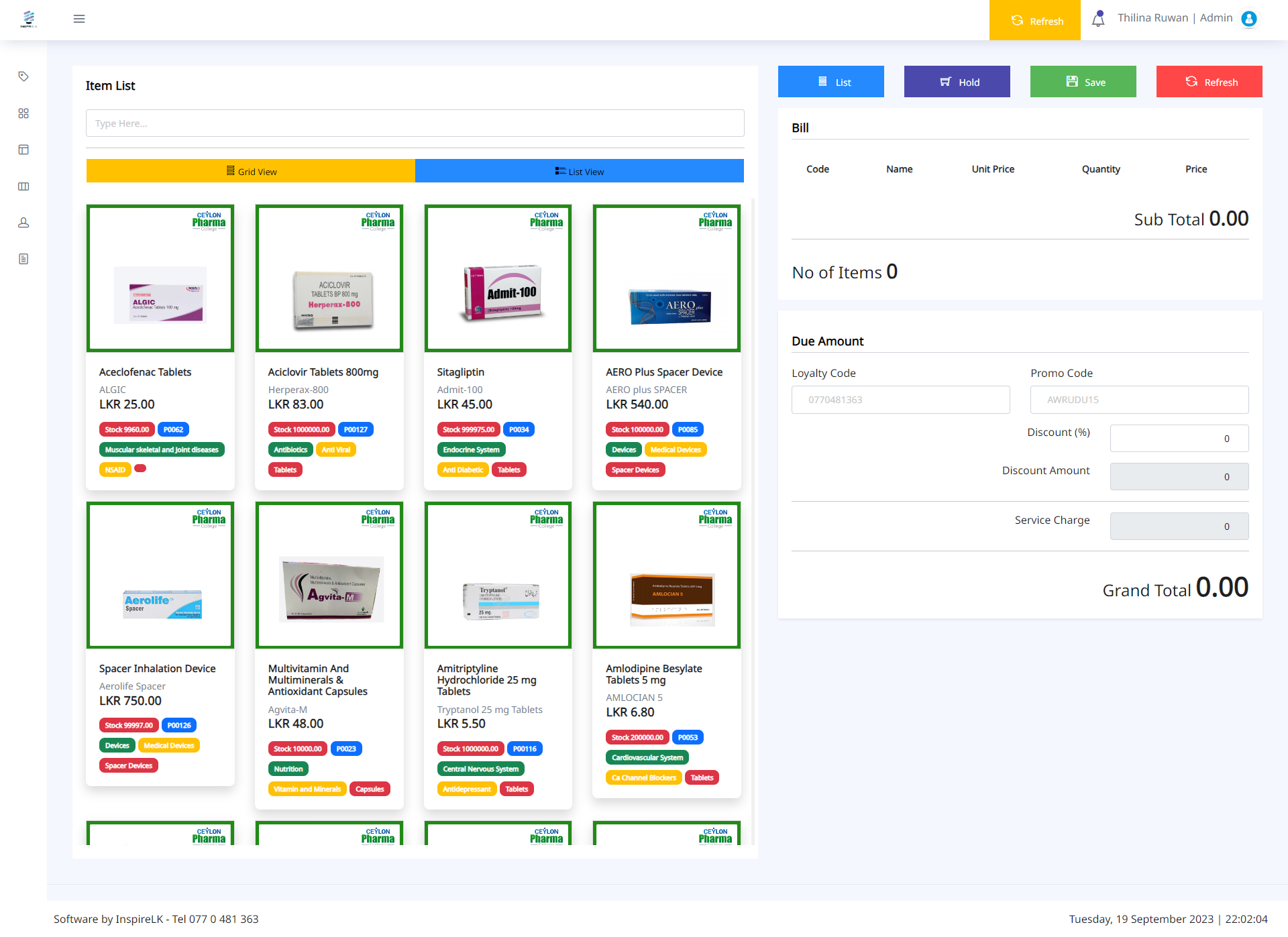This screenshot has width=1288, height=937.
Task: Open the columns icon in sidebar
Action: coord(23,186)
